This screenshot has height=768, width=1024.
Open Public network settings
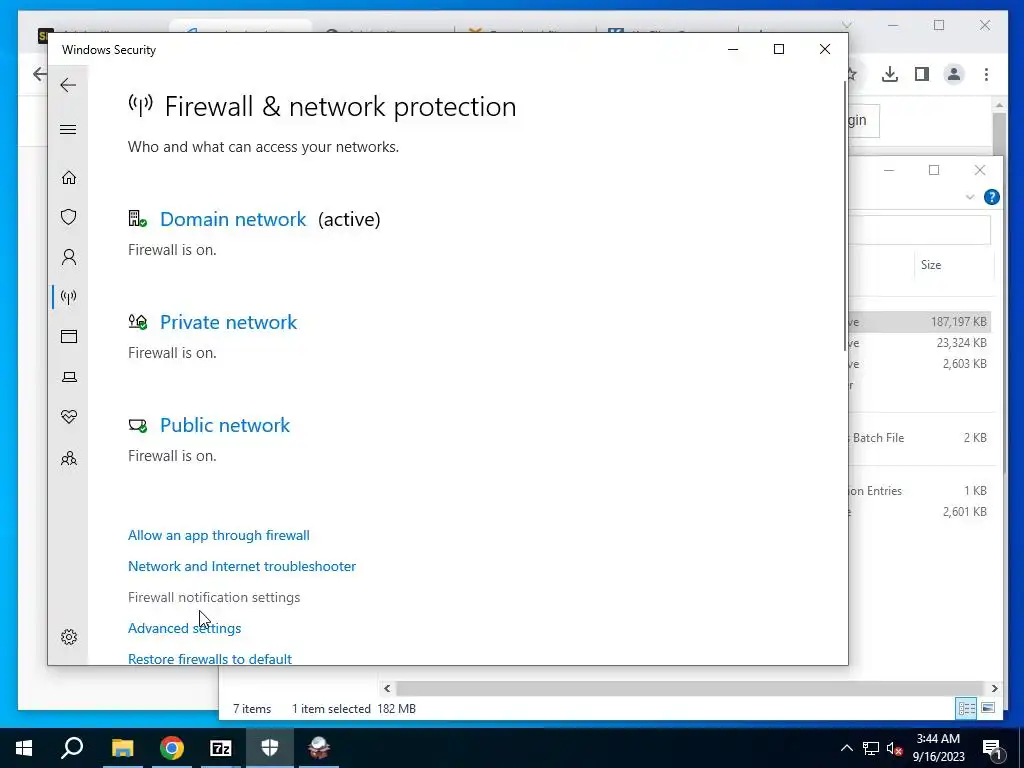[225, 425]
